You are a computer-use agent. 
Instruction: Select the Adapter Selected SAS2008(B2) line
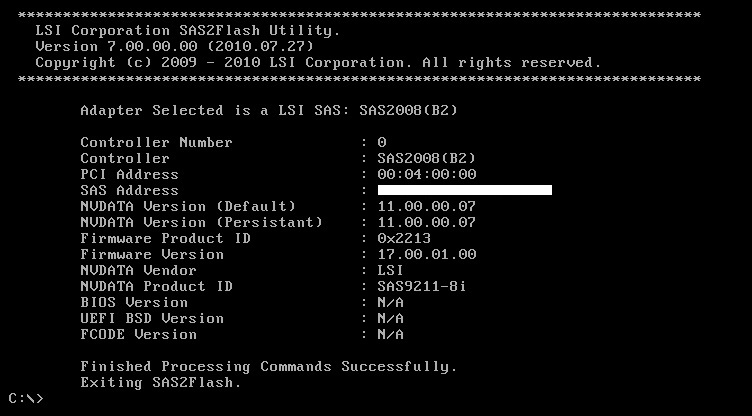coord(269,110)
